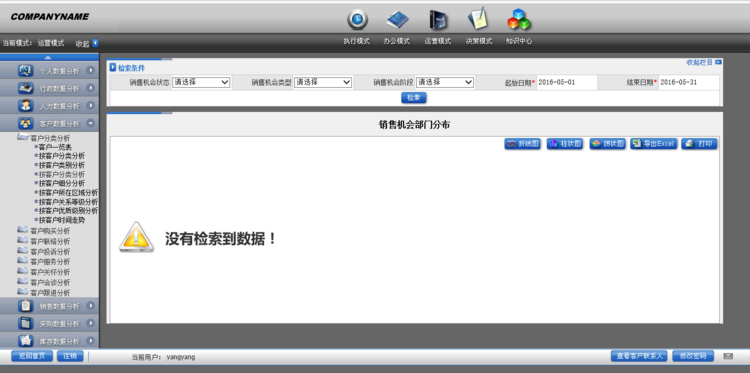Open the 销售机会状态 dropdown
Image resolution: width=750 pixels, height=373 pixels.
(201, 82)
